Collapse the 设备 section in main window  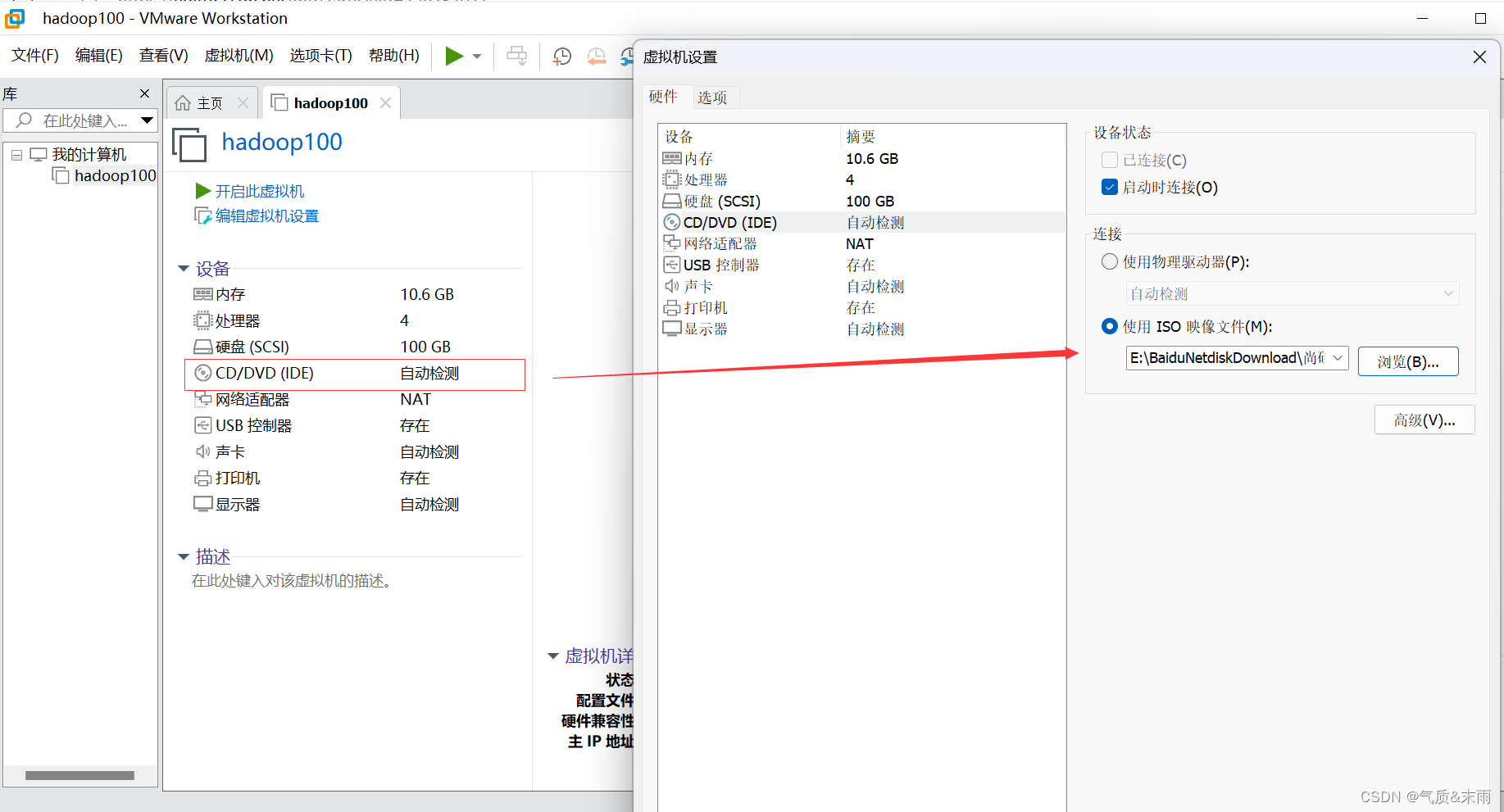pos(184,269)
